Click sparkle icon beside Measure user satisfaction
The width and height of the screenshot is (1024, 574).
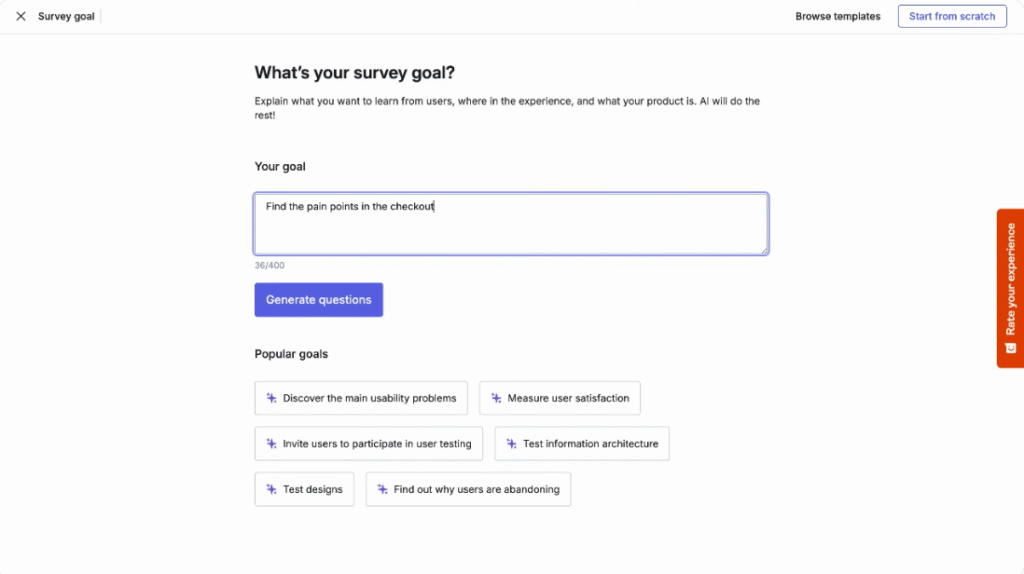(496, 398)
